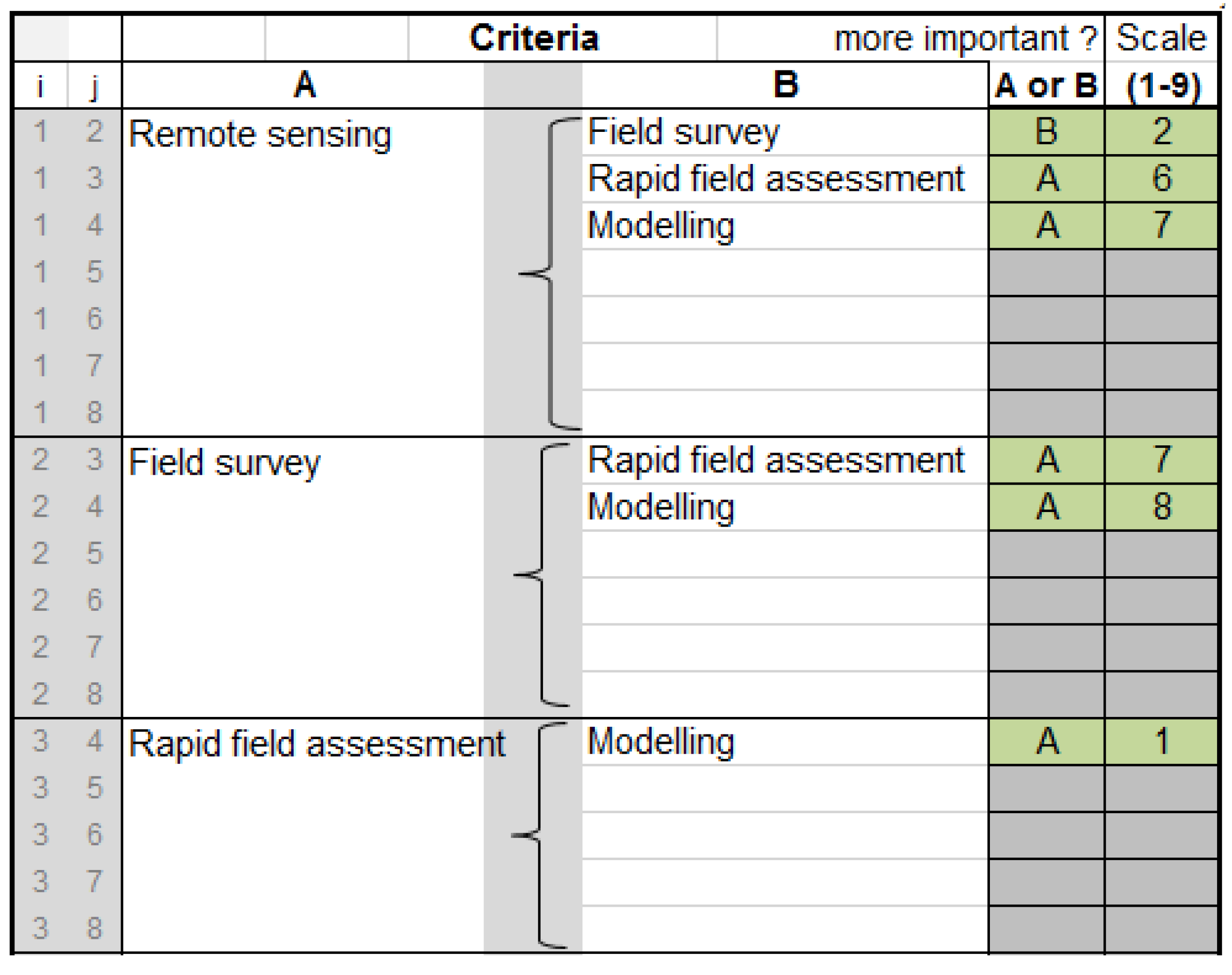Click "Modelling" in the row 3-4 comparison
The height and width of the screenshot is (975, 1232).
pyautogui.click(x=660, y=742)
